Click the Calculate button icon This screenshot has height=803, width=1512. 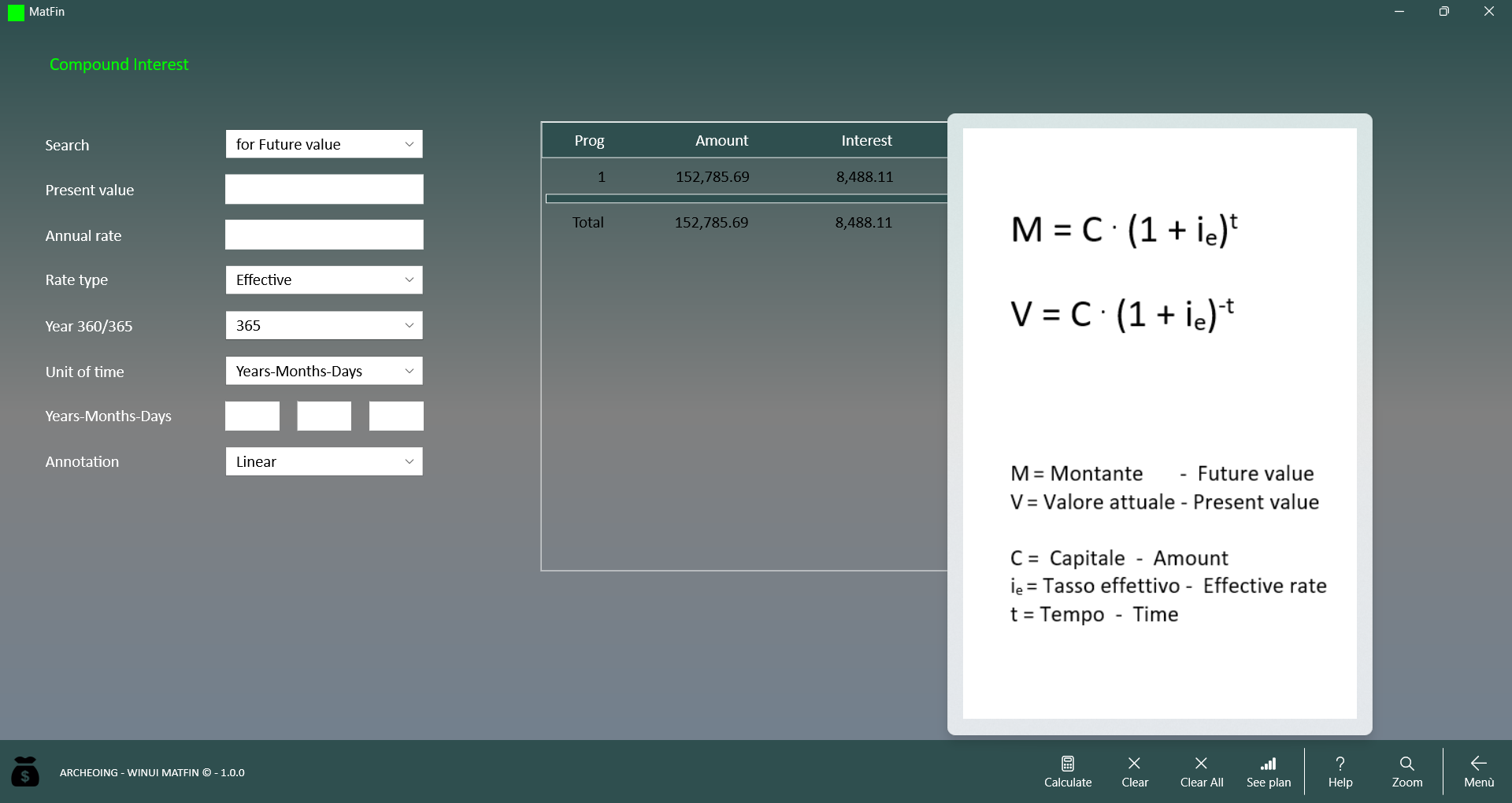(1068, 764)
